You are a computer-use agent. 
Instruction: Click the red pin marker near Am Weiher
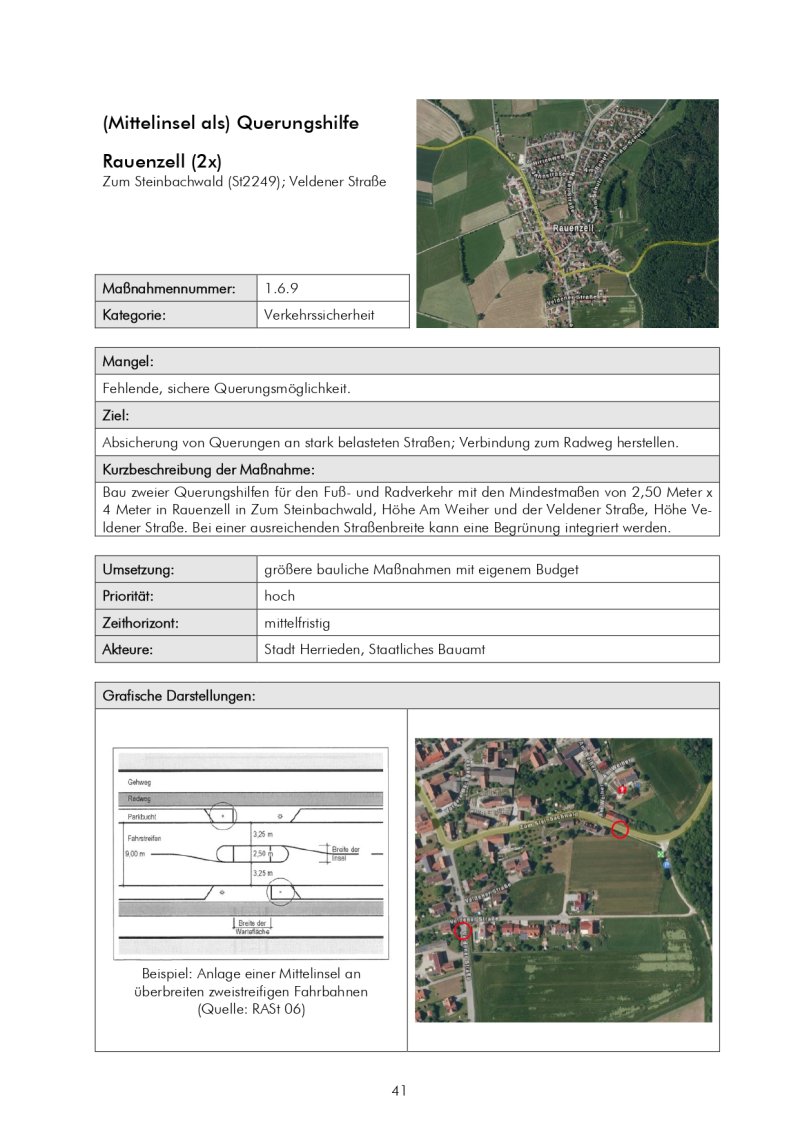[x=622, y=790]
